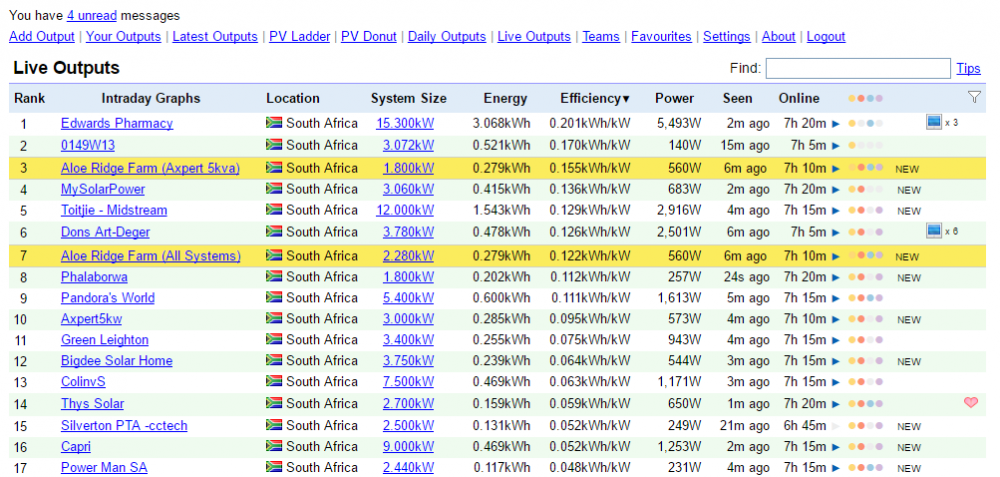Open Silverton PTA -cctech link
The image size is (1000, 477).
pyautogui.click(x=124, y=425)
